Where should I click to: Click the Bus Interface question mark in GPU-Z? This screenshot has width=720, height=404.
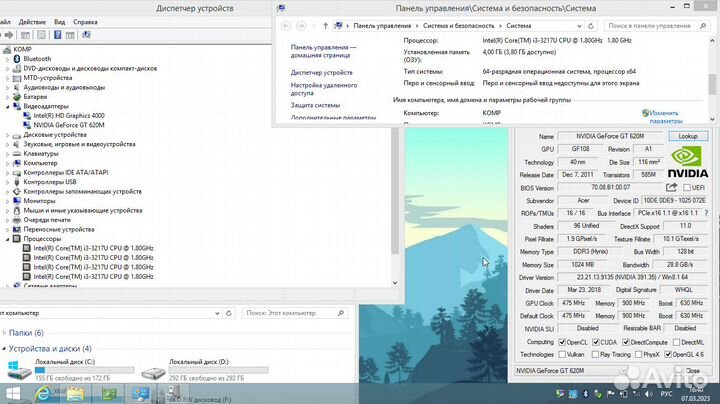[706, 213]
